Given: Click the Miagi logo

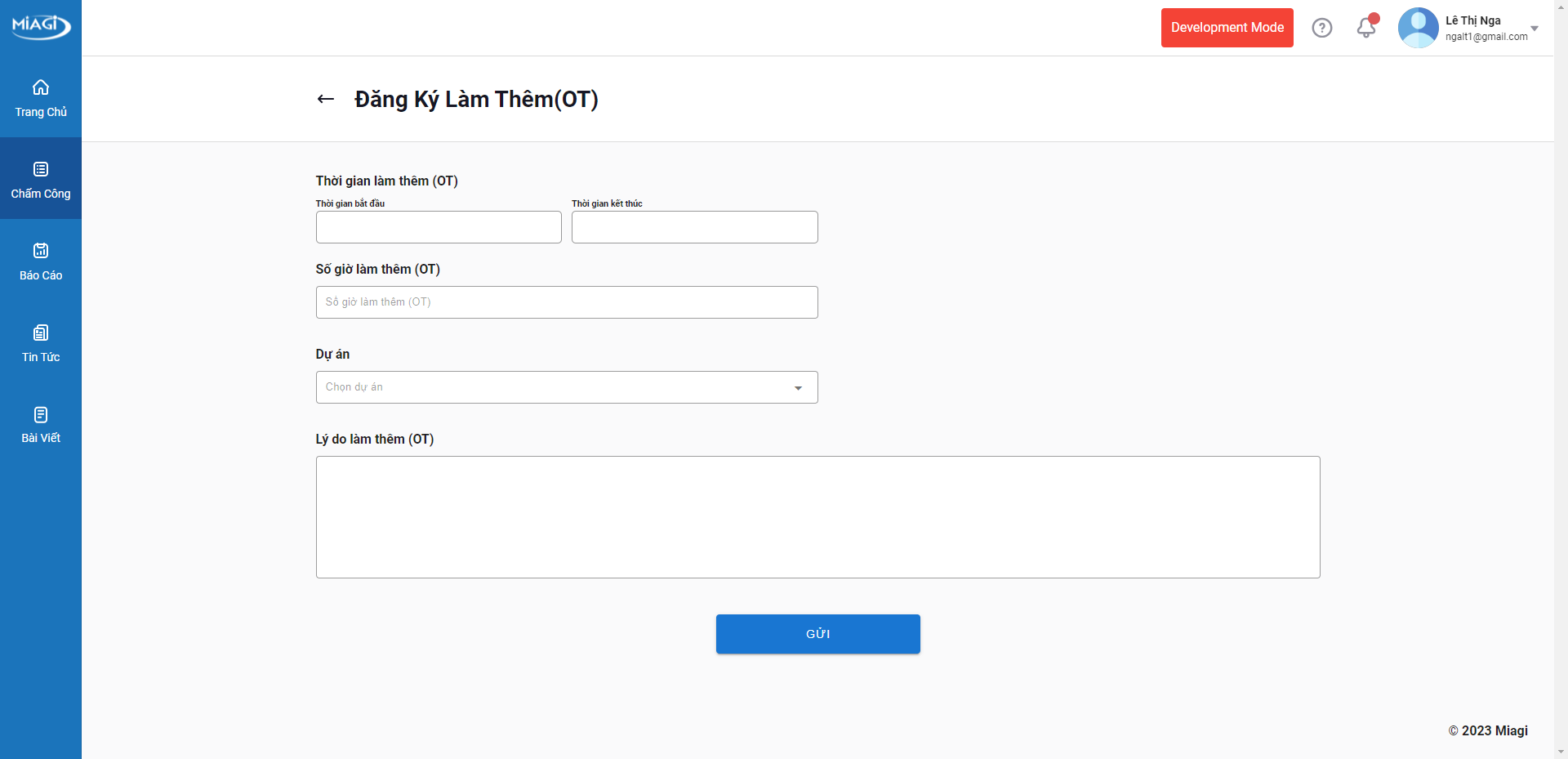Looking at the screenshot, I should pyautogui.click(x=41, y=26).
